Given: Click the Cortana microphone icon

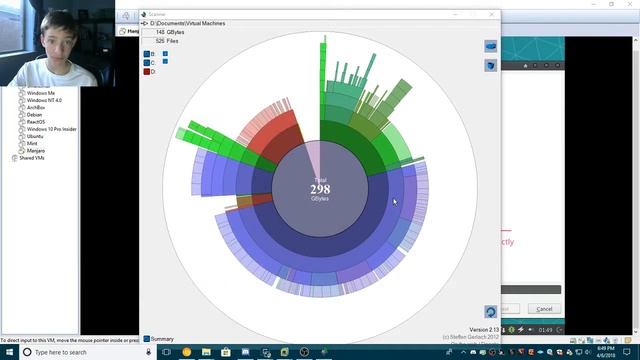Looking at the screenshot, I should (149, 352).
